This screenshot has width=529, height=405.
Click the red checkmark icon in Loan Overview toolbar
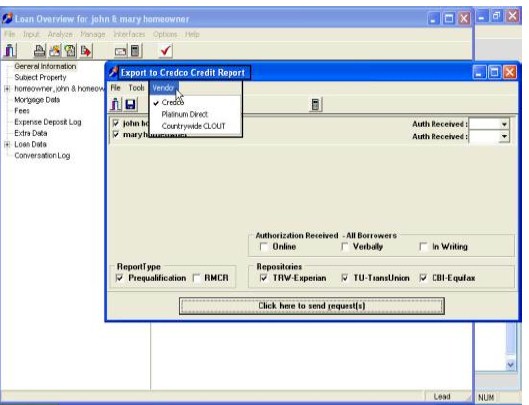pos(165,51)
